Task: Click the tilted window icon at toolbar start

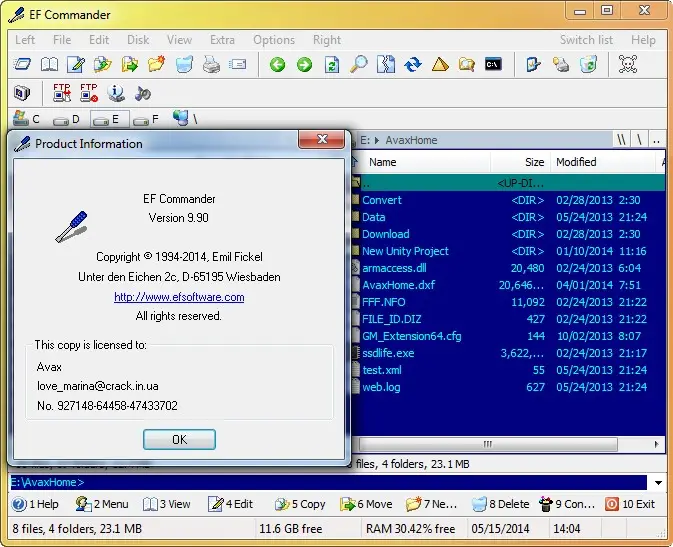Action: (x=22, y=65)
